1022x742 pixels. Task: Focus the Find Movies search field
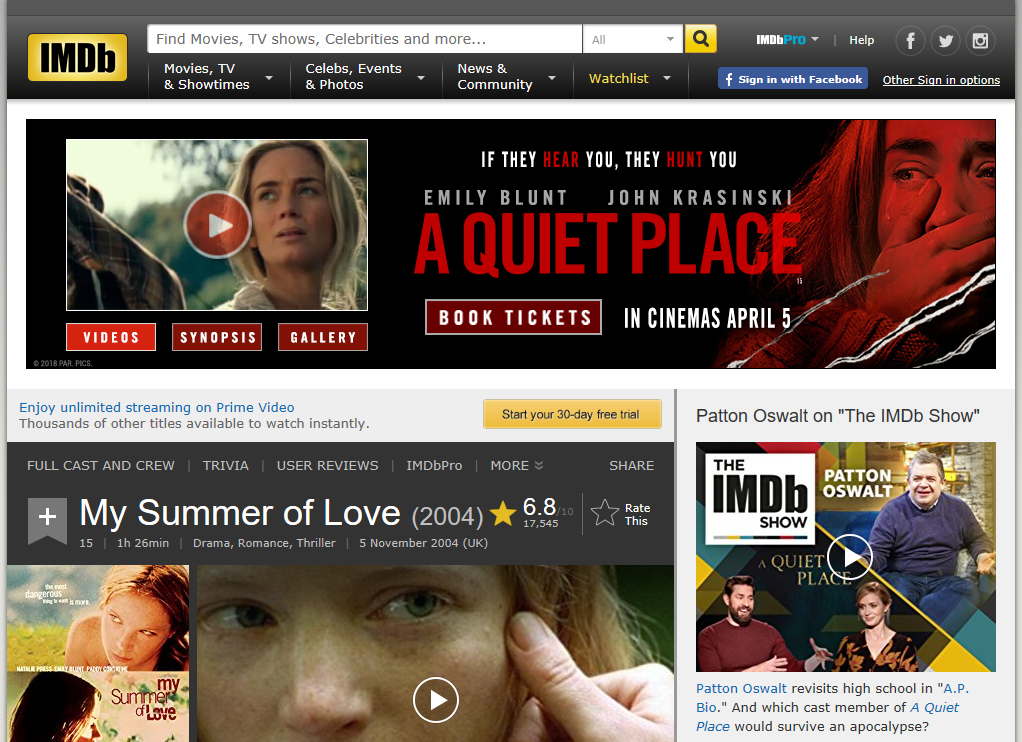coord(365,39)
